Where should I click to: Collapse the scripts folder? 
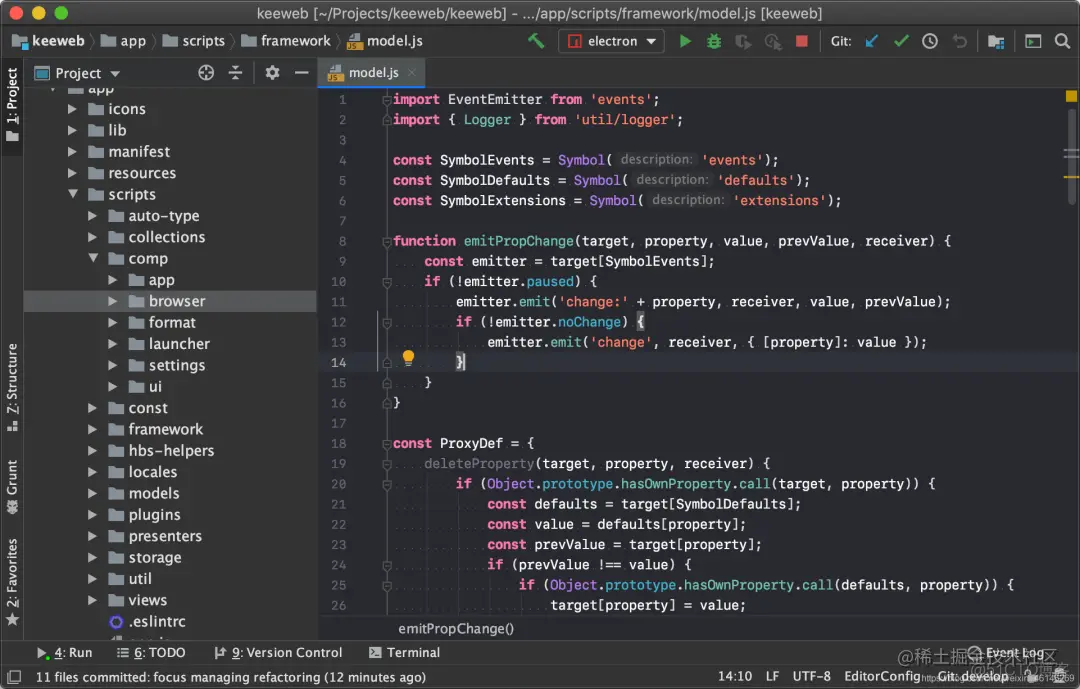72,194
